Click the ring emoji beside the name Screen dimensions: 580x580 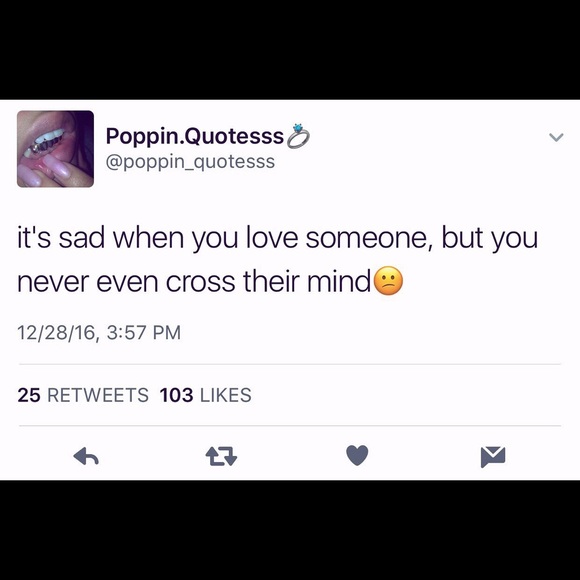[299, 136]
